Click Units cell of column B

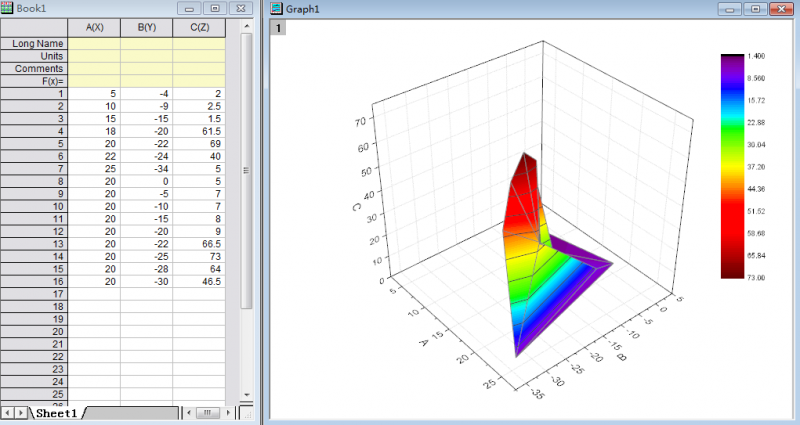click(x=147, y=56)
